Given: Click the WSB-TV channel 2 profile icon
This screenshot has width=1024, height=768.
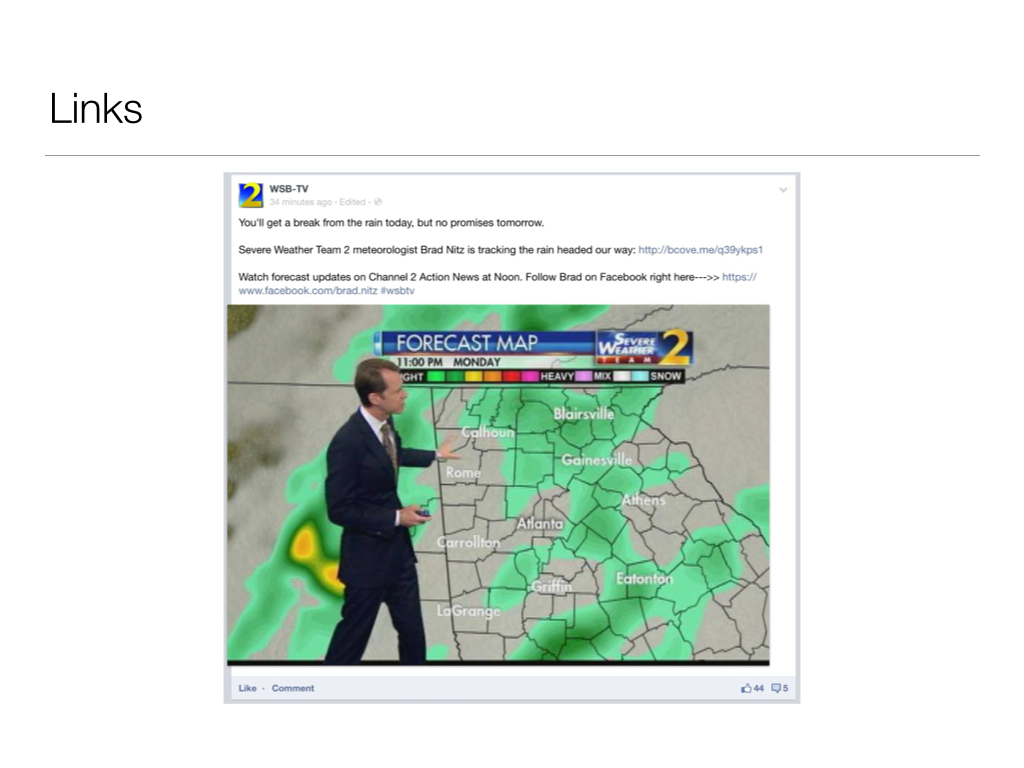Looking at the screenshot, I should click(251, 195).
